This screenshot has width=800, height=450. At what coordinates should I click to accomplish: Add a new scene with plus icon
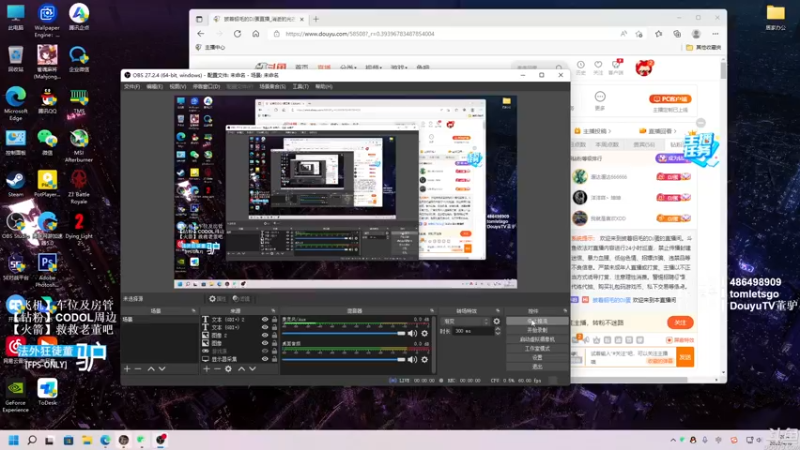127,368
